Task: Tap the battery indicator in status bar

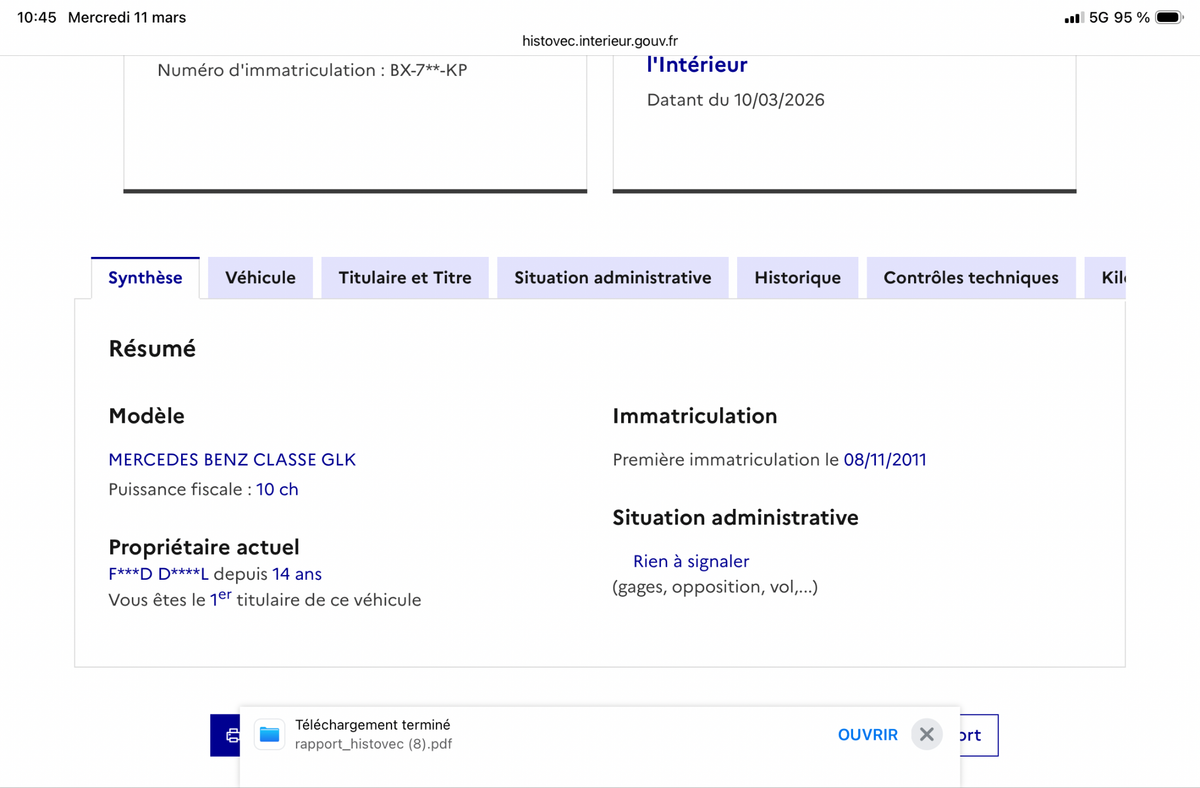Action: (x=1169, y=18)
